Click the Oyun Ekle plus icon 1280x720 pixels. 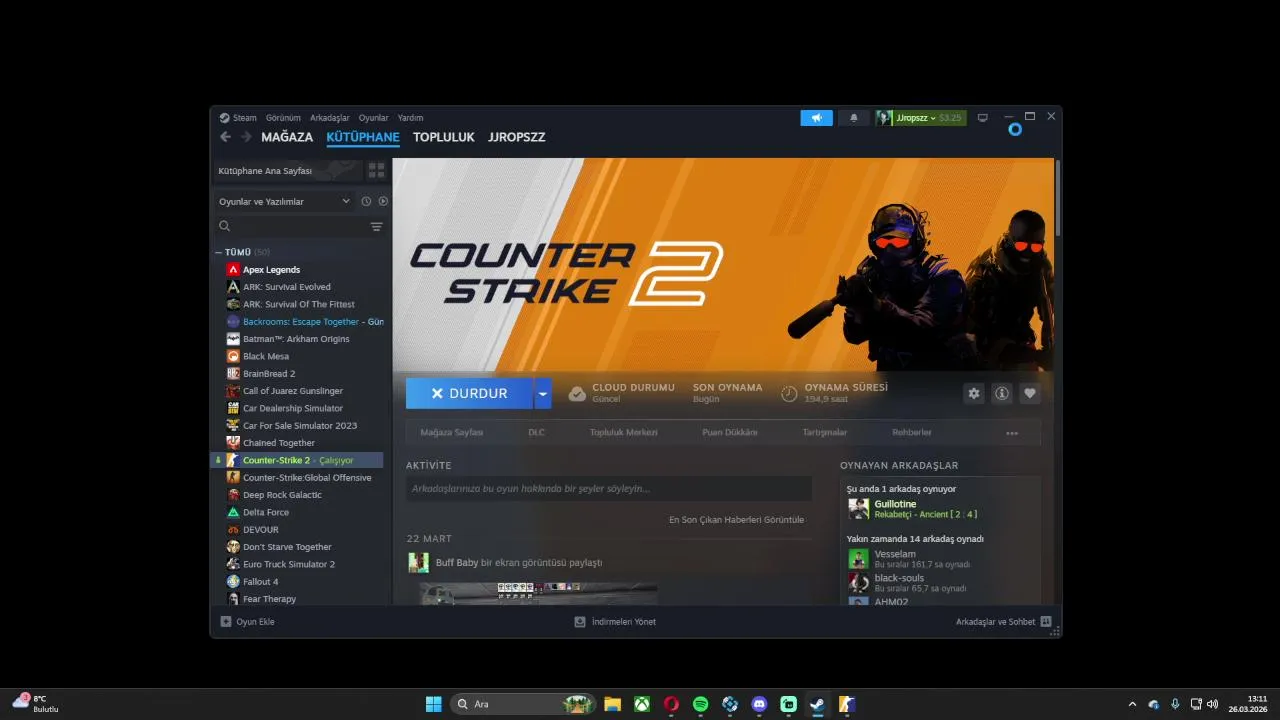point(226,622)
